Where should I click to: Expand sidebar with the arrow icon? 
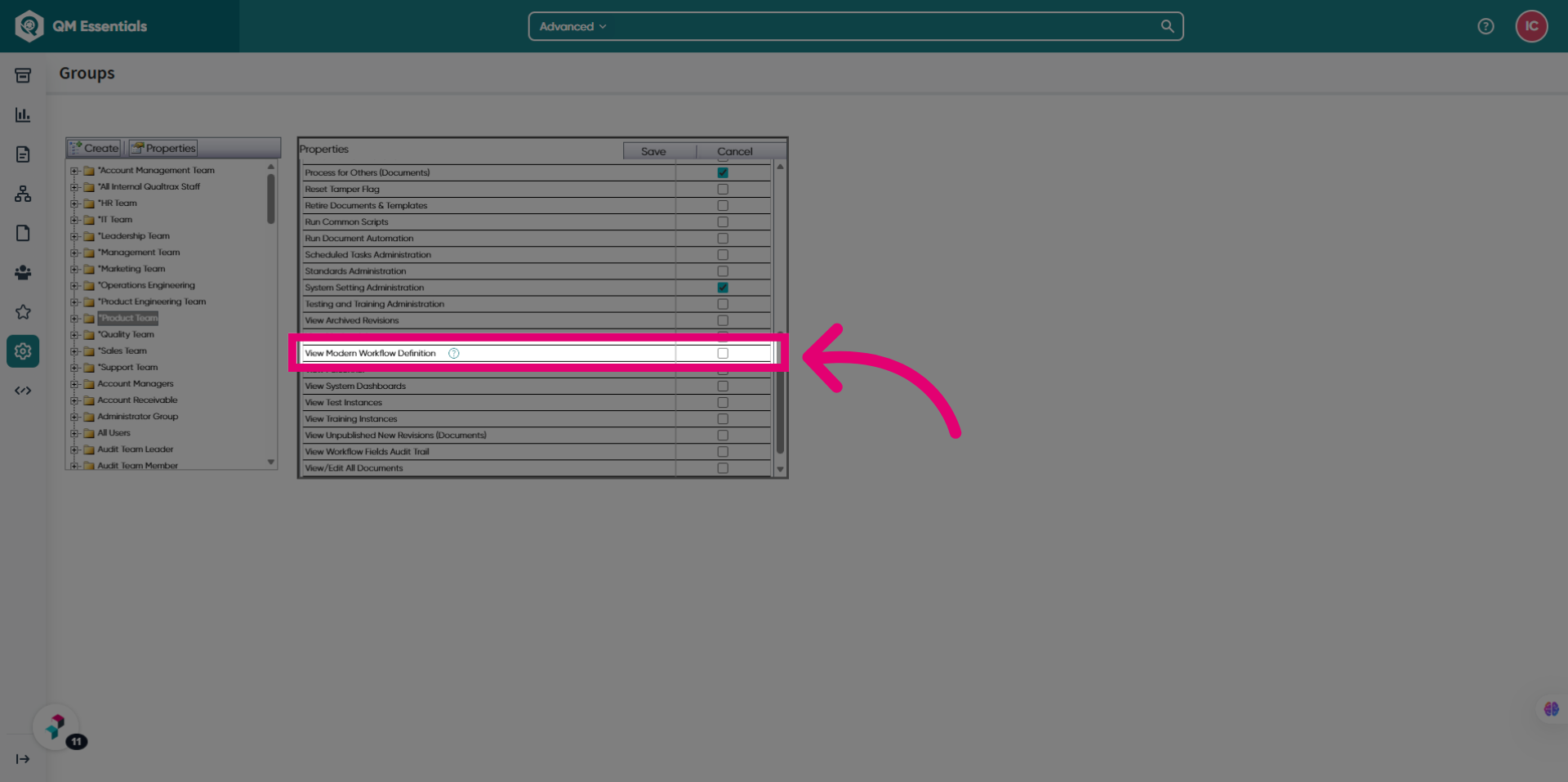(23, 759)
